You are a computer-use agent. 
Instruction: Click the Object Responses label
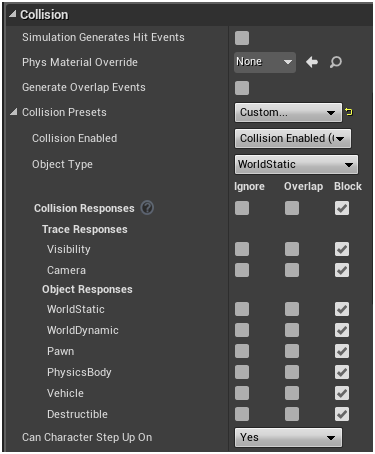tap(87, 289)
